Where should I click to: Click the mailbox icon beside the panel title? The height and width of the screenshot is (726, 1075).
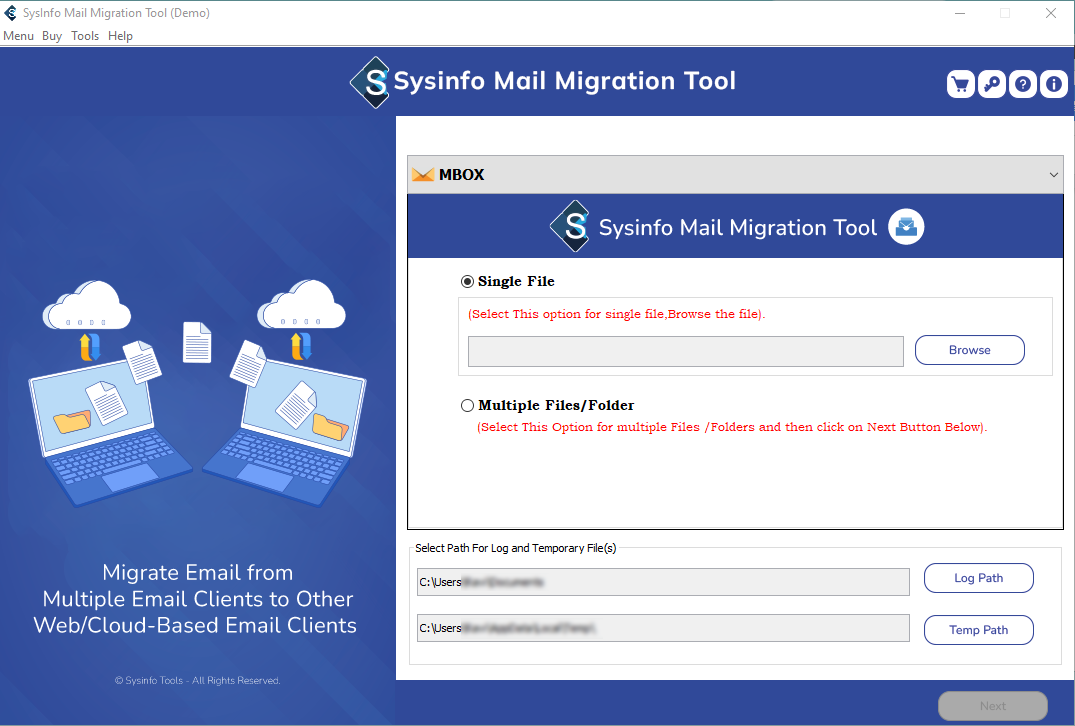point(906,227)
